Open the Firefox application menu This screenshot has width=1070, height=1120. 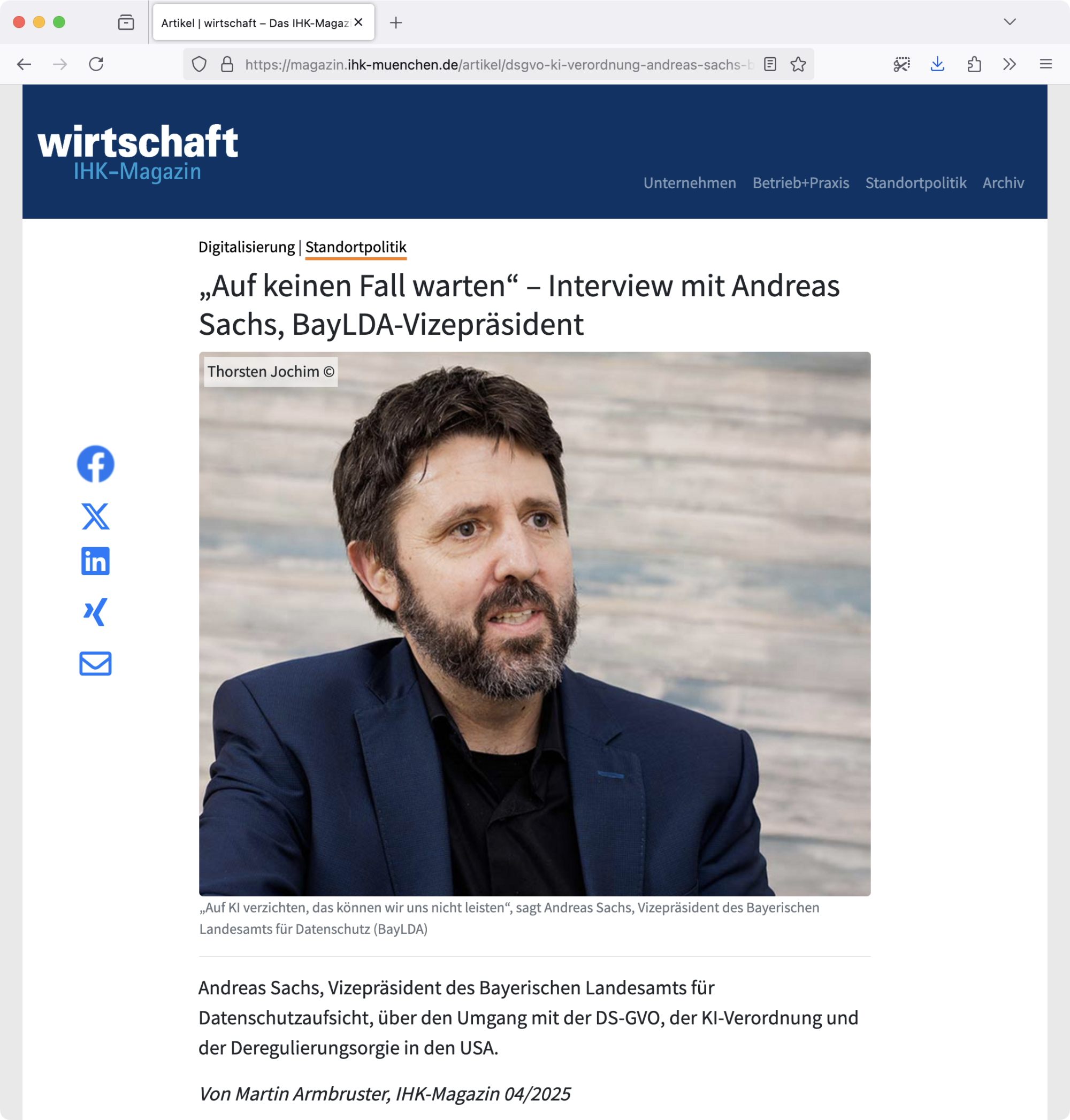pyautogui.click(x=1045, y=64)
